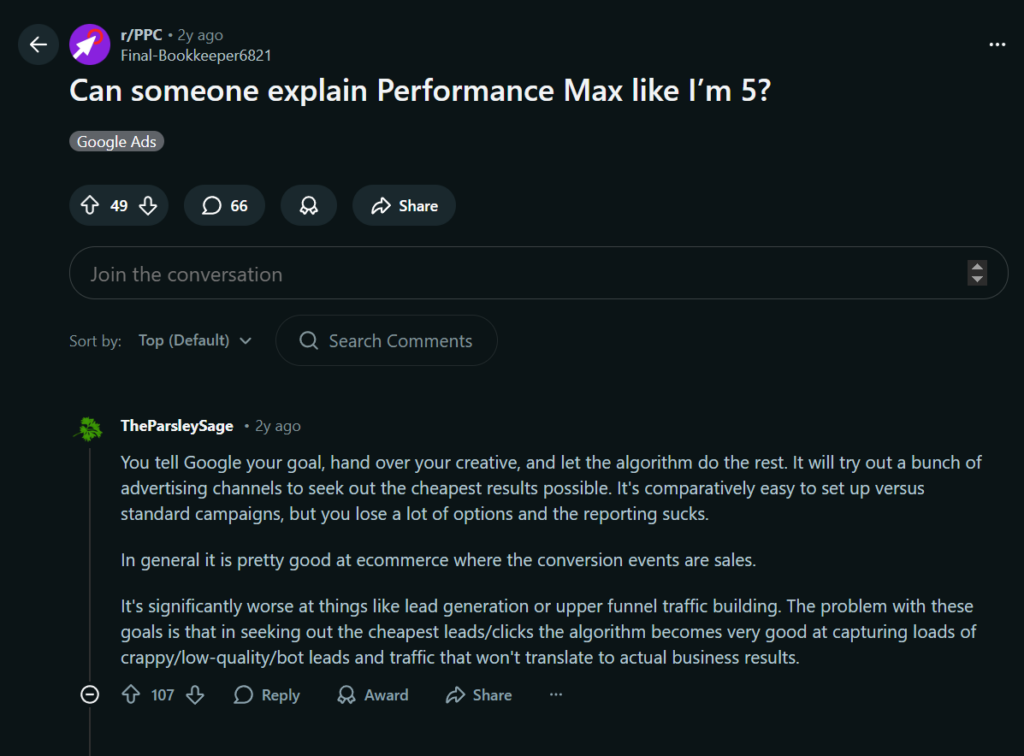Reply to TheParsleySage's comment
Image resolution: width=1024 pixels, height=756 pixels.
point(267,695)
